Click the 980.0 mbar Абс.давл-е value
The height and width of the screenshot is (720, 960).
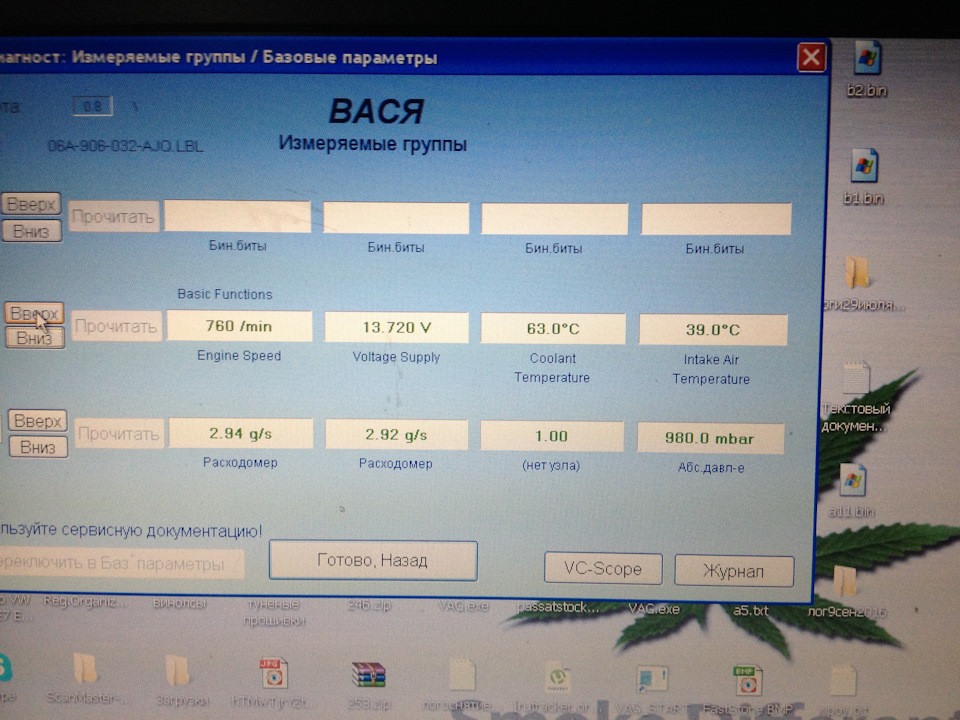711,438
